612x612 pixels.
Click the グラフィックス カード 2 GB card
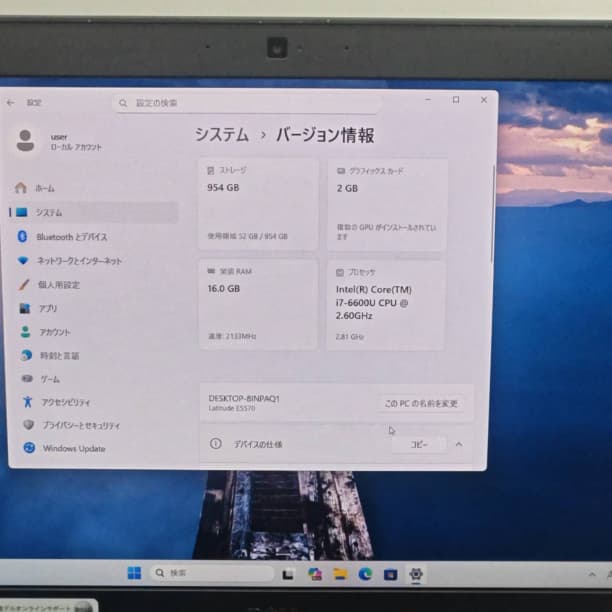point(387,205)
